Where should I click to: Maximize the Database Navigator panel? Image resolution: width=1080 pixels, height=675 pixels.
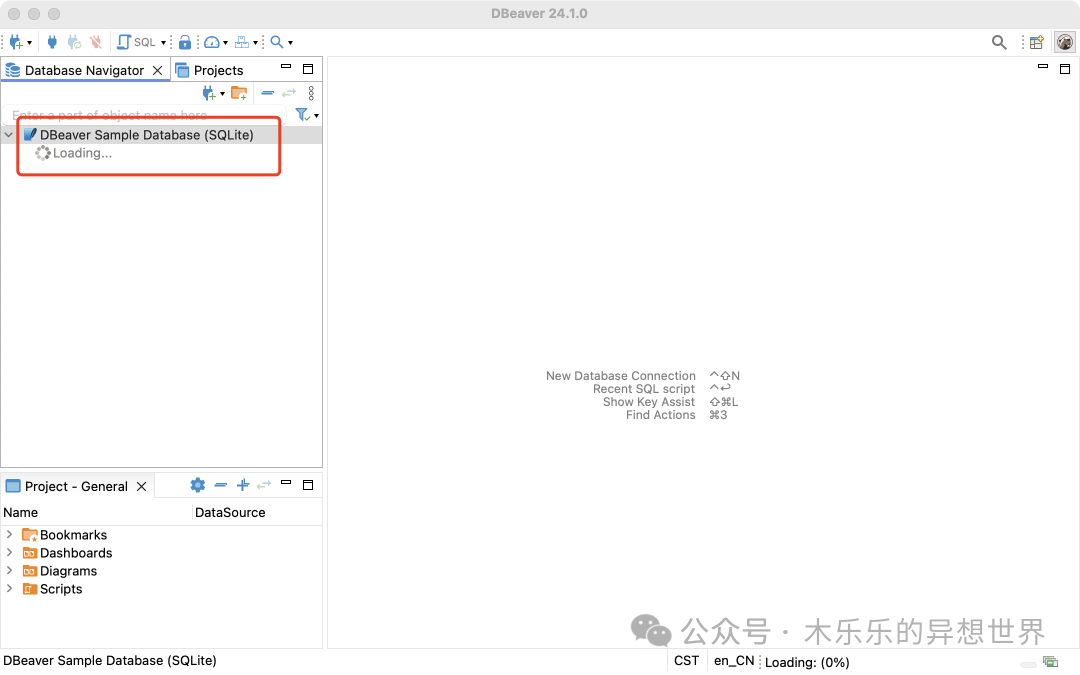click(x=308, y=69)
